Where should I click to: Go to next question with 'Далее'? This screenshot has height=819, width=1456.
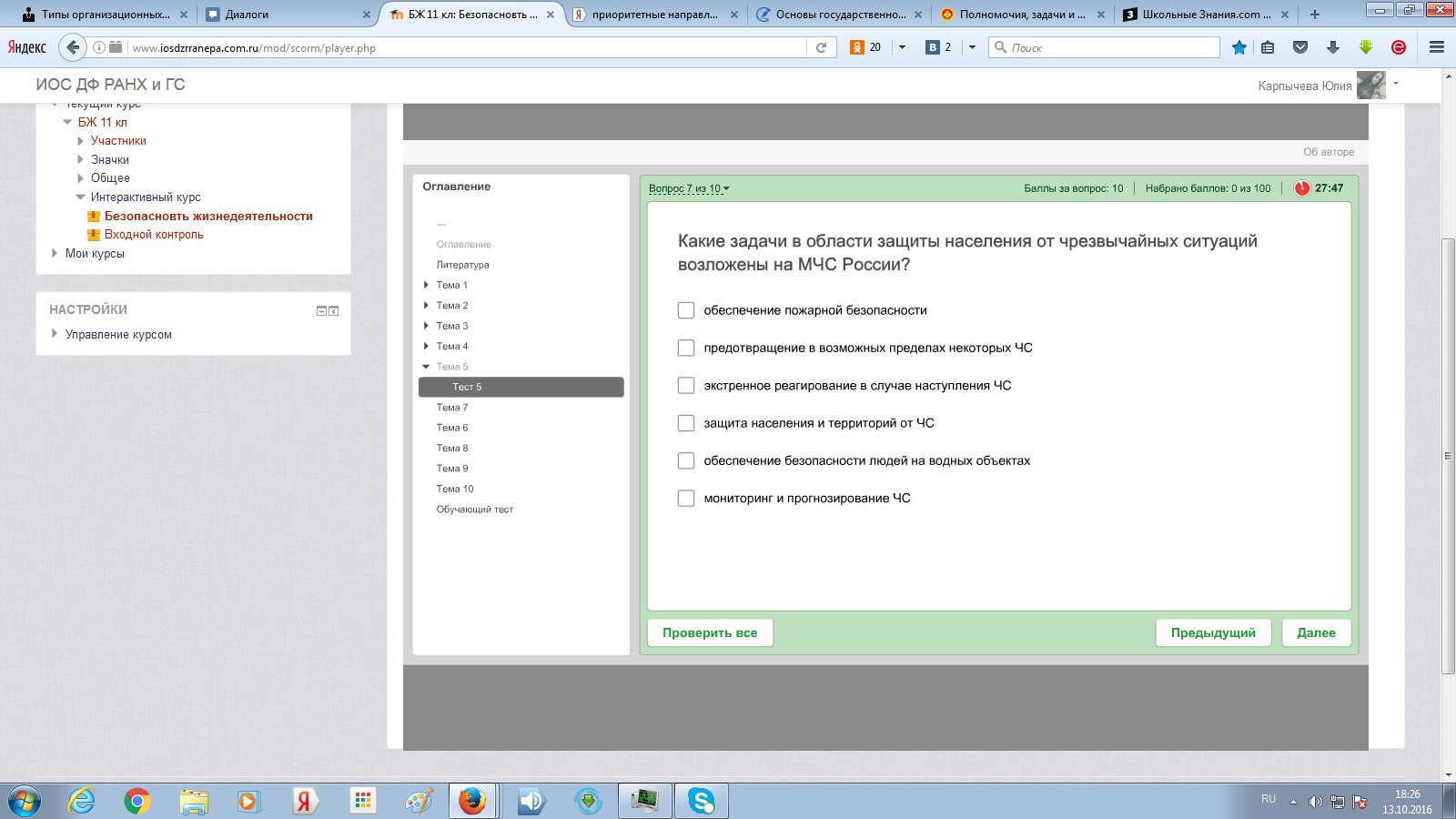pyautogui.click(x=1316, y=632)
